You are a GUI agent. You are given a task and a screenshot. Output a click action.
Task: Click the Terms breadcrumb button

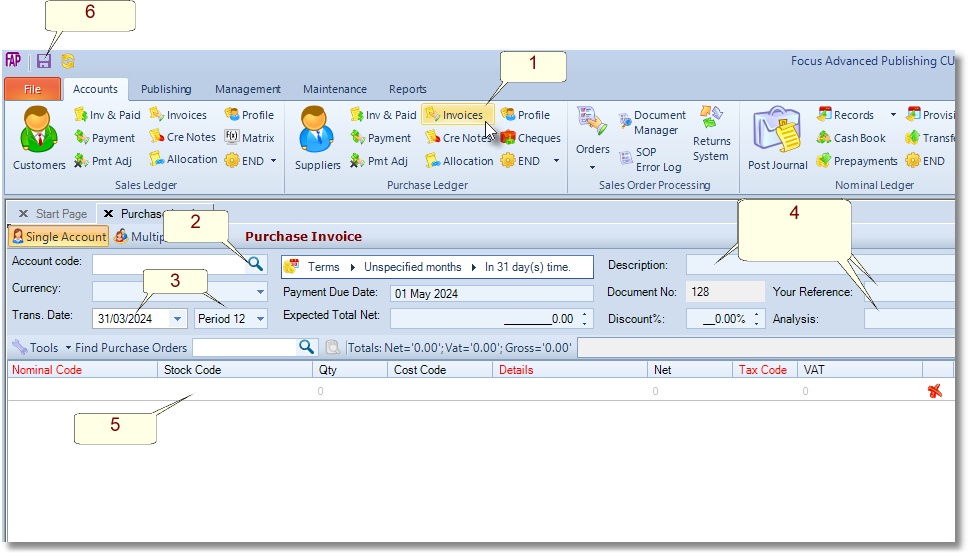pyautogui.click(x=324, y=267)
